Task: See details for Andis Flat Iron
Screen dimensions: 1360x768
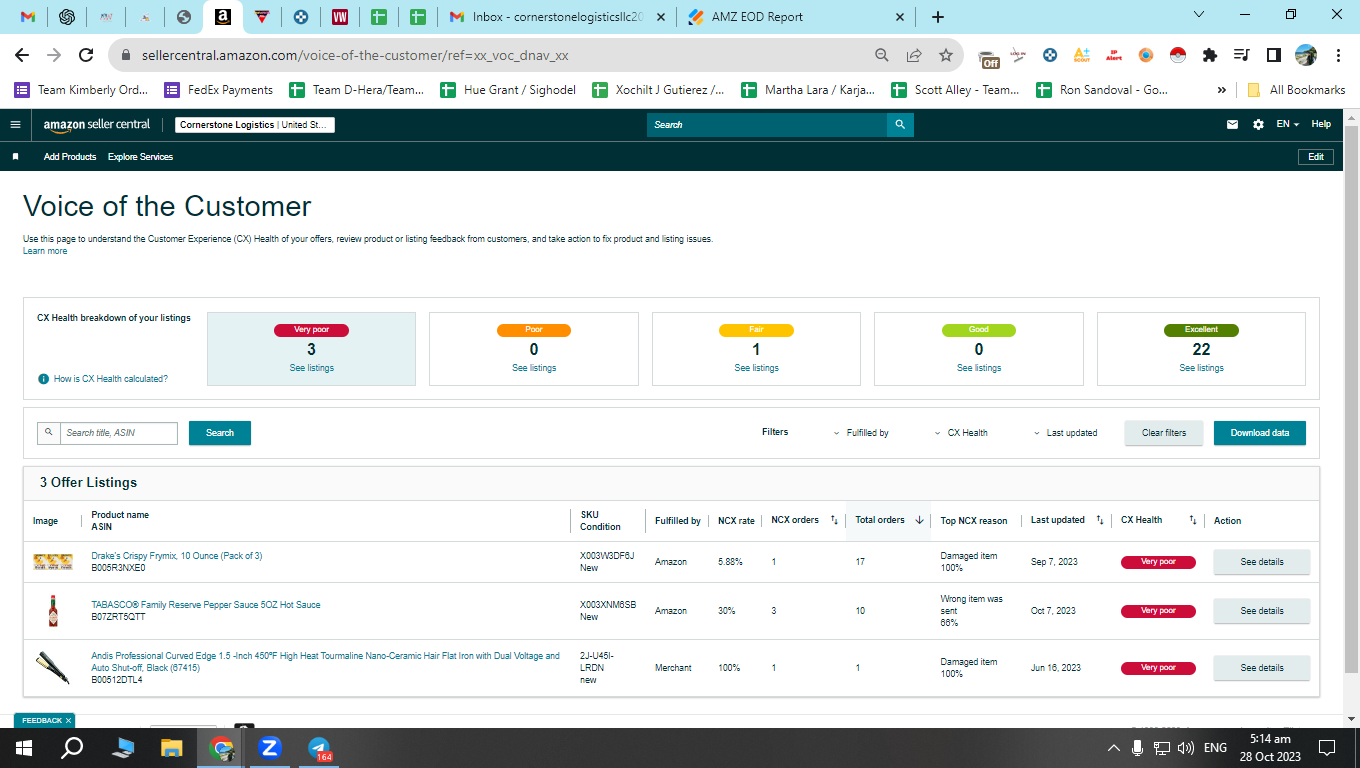Action: pyautogui.click(x=1262, y=668)
